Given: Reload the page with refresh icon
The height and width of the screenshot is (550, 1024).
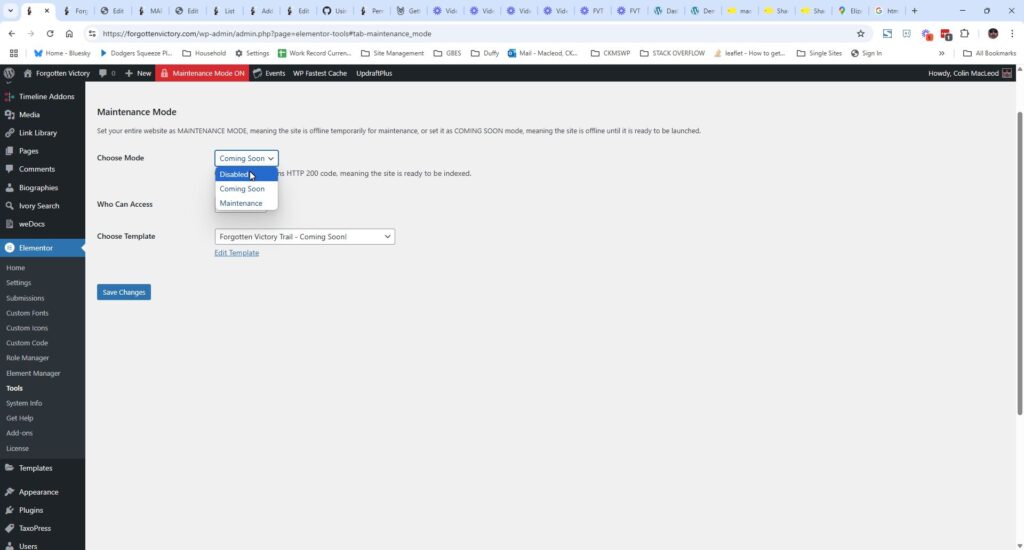Looking at the screenshot, I should coord(50,33).
